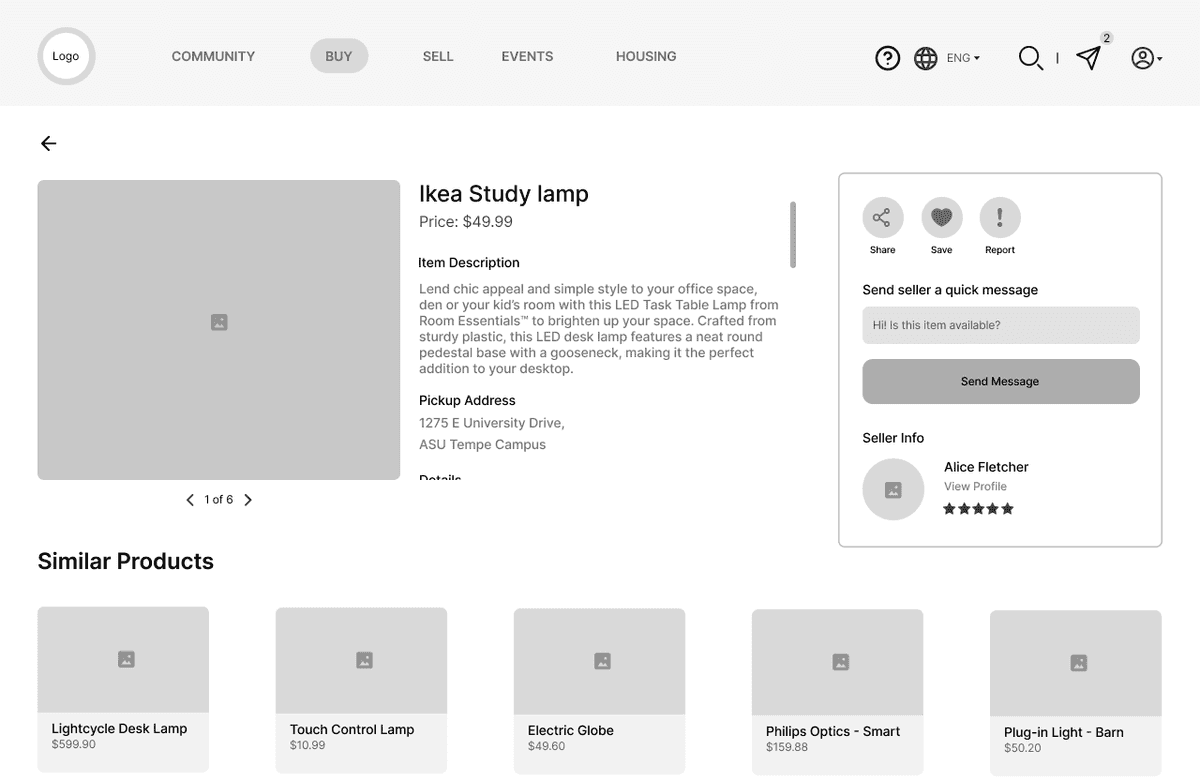Click the Share icon button
The width and height of the screenshot is (1200, 780).
coord(882,217)
